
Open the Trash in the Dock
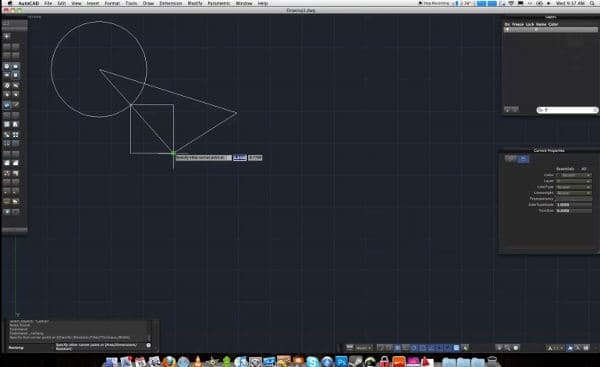[492, 362]
